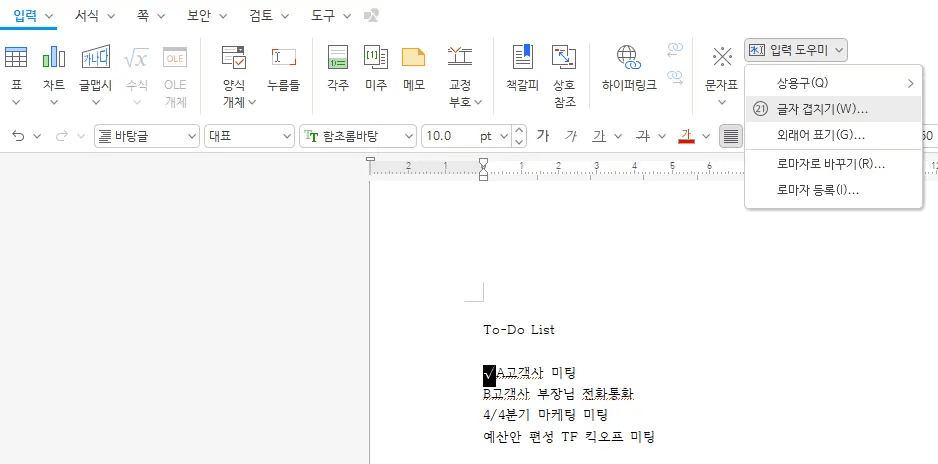
Task: Insert a chart using 차트 icon
Action: [x=54, y=58]
